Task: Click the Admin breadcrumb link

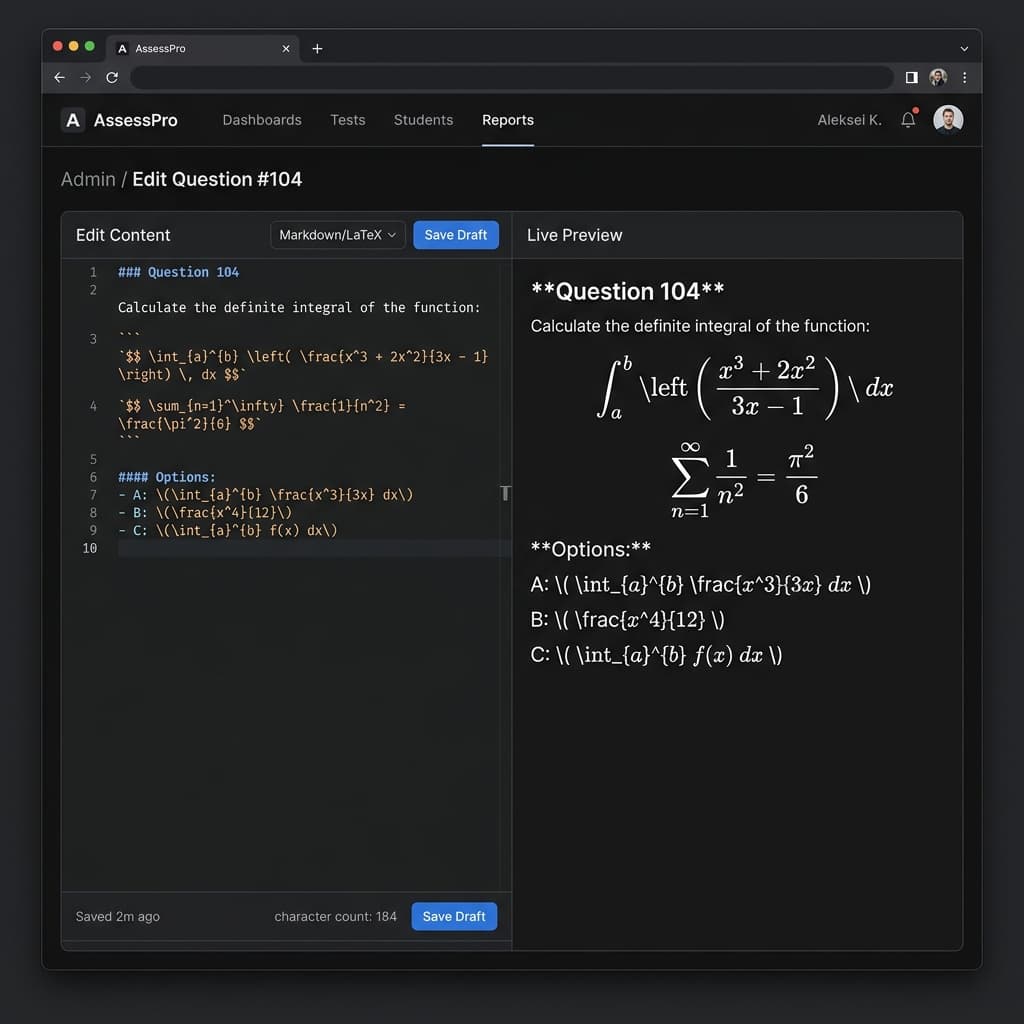Action: click(88, 180)
